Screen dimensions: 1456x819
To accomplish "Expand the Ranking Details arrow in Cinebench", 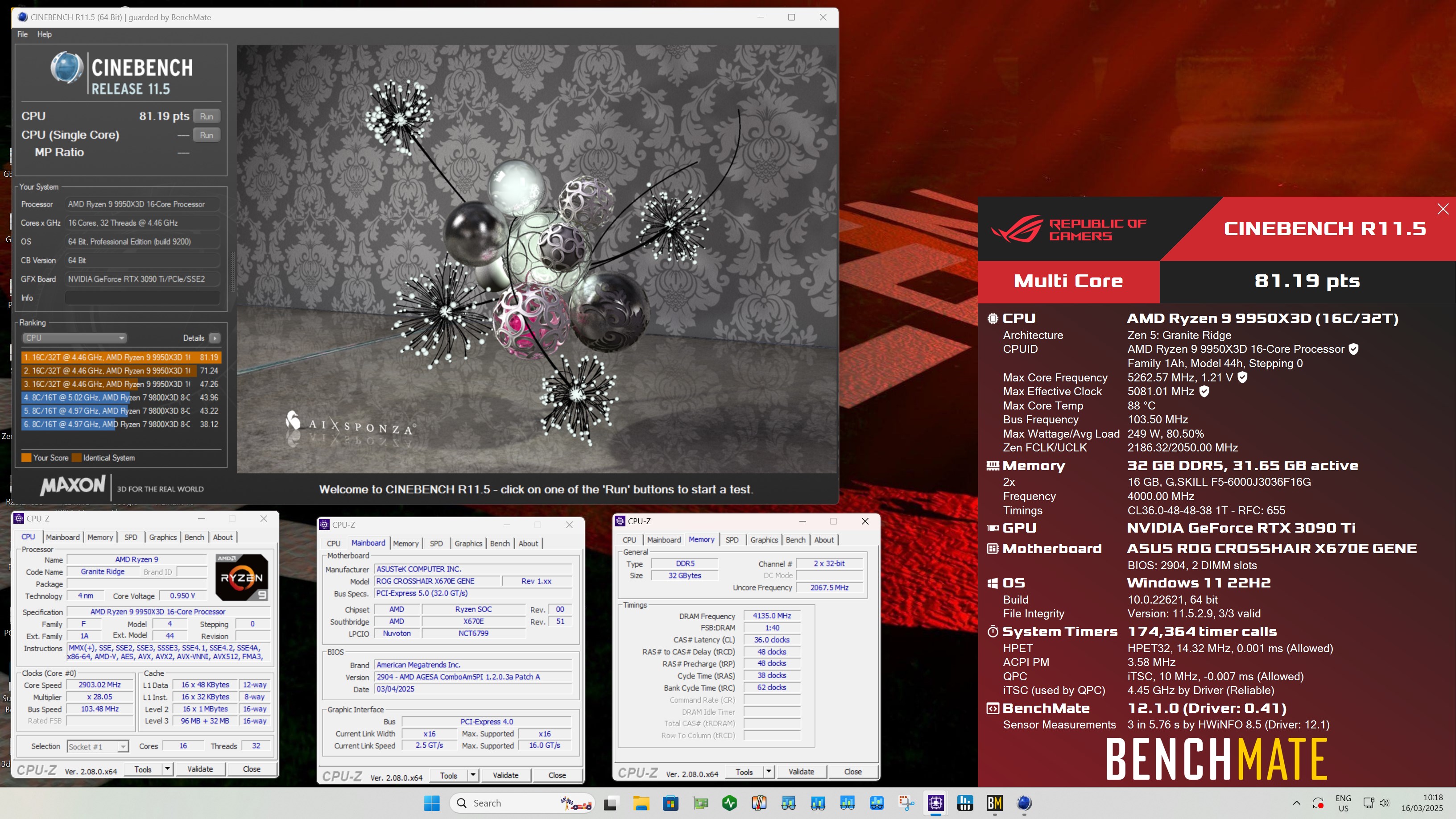I will [215, 338].
